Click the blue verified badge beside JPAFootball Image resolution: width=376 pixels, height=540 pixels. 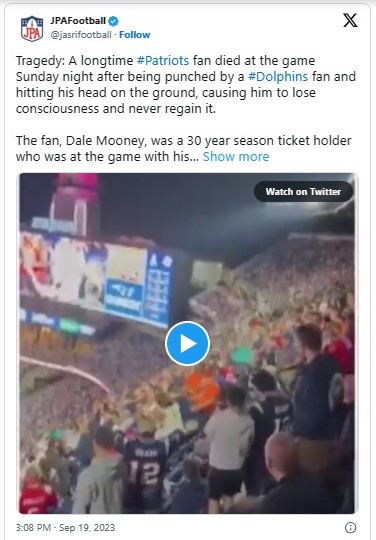tap(113, 21)
